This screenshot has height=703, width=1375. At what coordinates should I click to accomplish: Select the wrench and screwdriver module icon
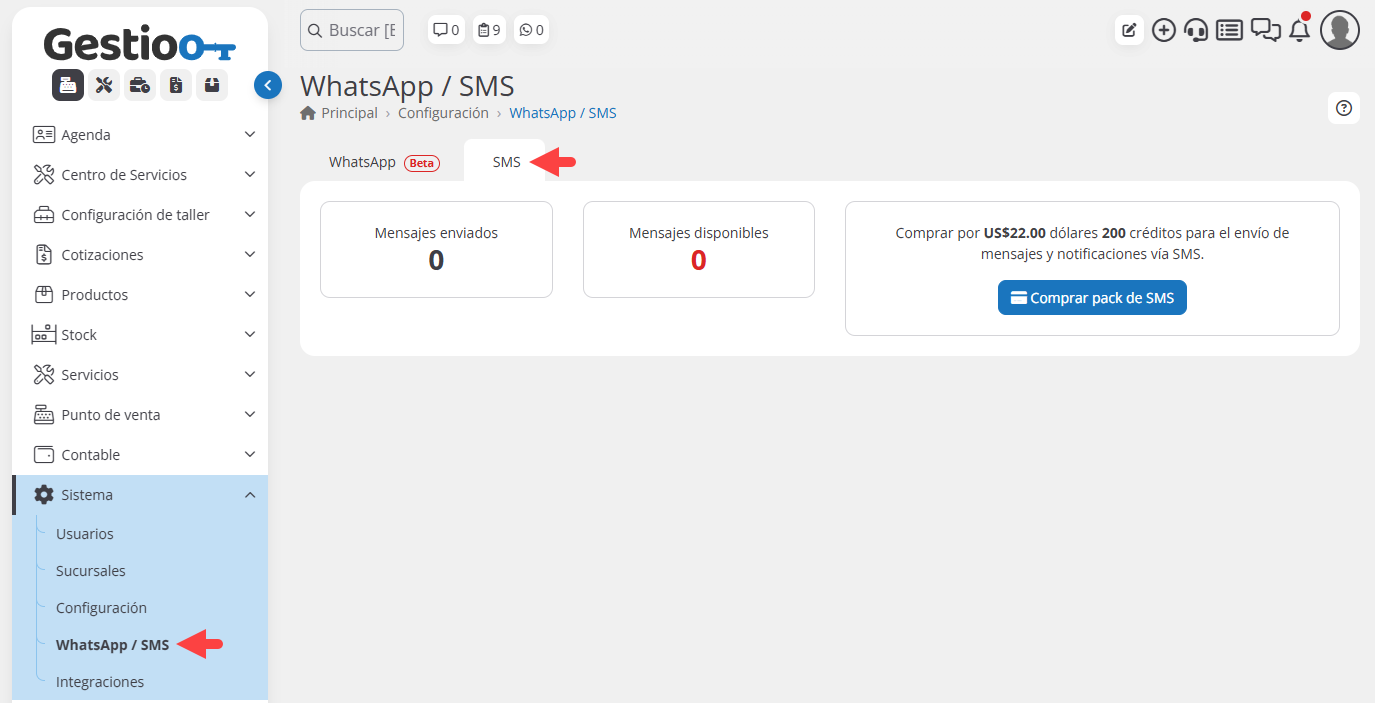(104, 85)
